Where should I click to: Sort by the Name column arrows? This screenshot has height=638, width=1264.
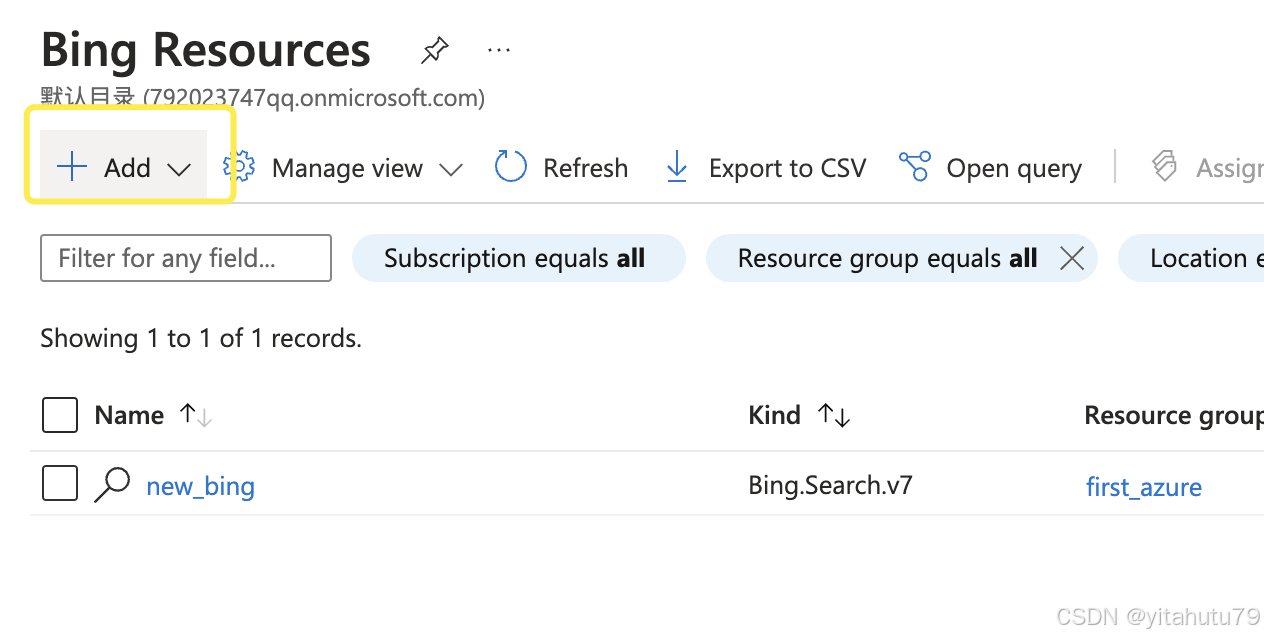click(196, 415)
